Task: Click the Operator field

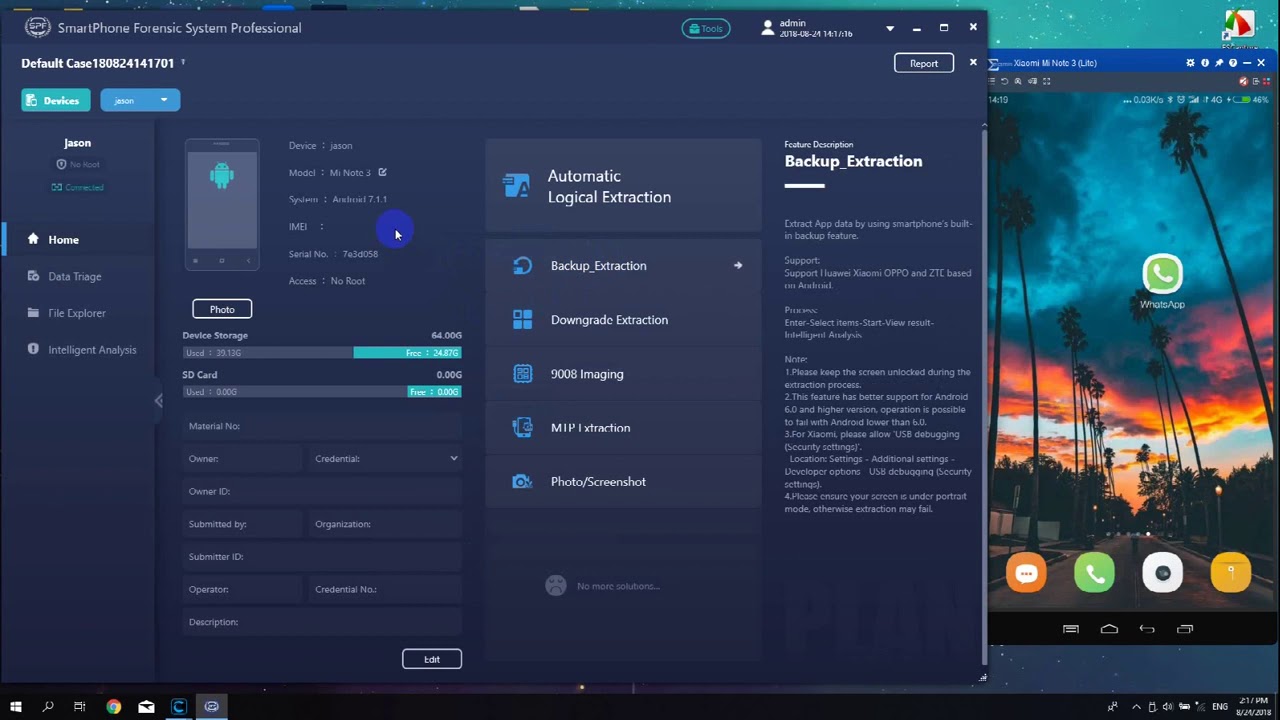Action: pos(242,589)
